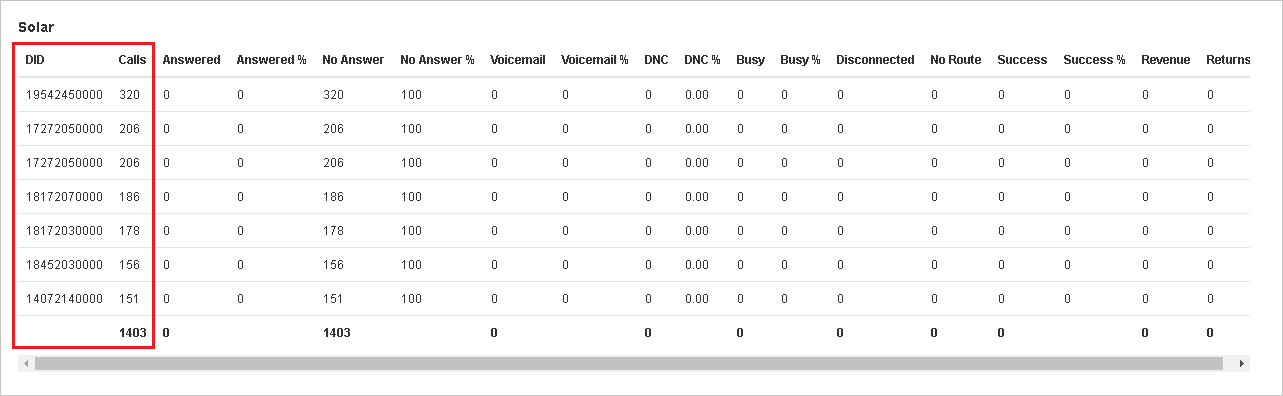Click the total Calls value 1403
This screenshot has width=1283, height=396.
pos(132,333)
